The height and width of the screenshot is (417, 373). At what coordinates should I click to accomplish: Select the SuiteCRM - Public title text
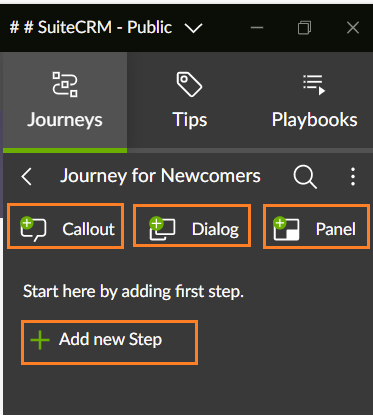(x=91, y=27)
